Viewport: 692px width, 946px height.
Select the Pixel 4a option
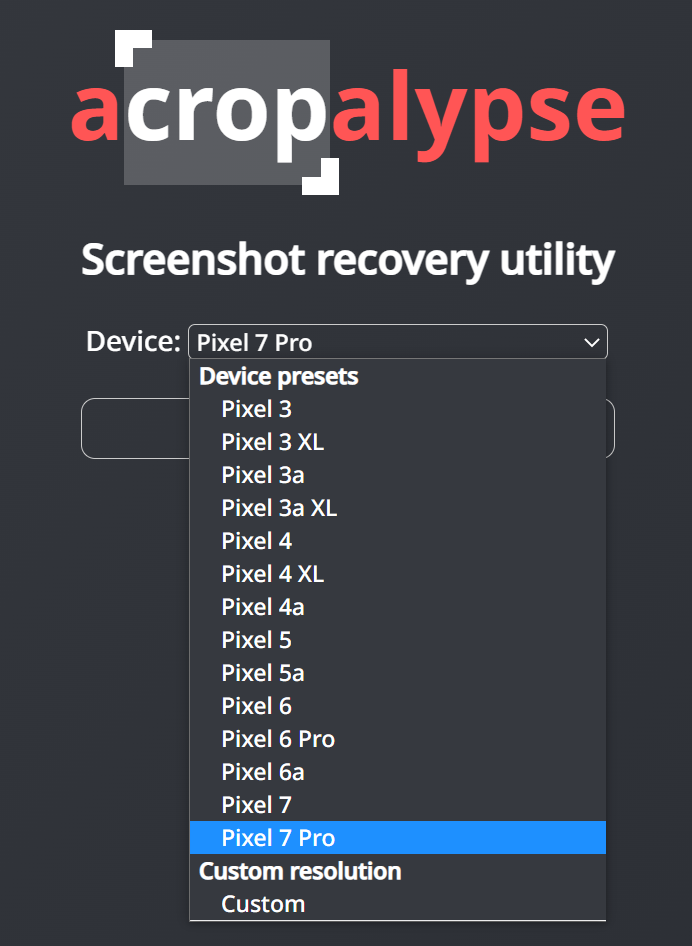(263, 607)
